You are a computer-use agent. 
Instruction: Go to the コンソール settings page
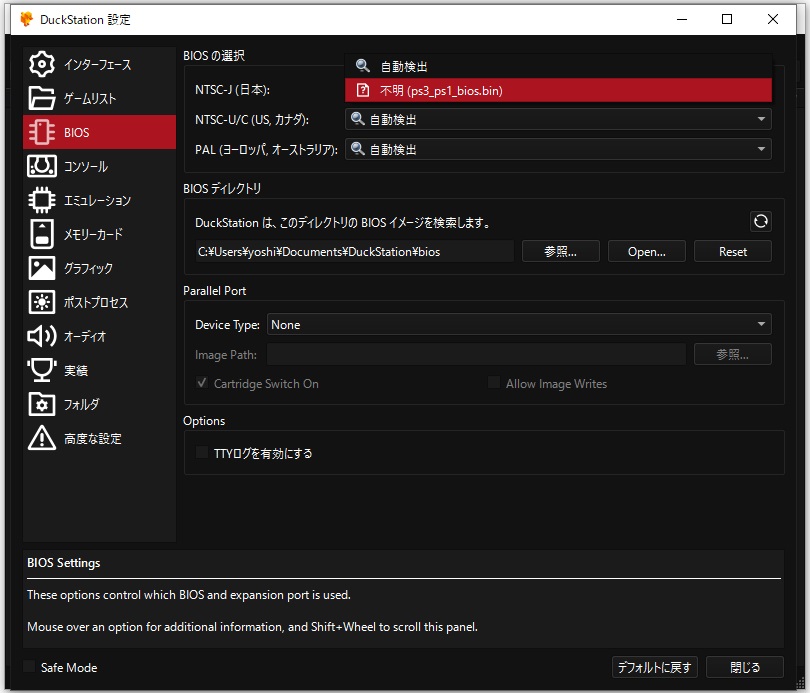(x=99, y=166)
